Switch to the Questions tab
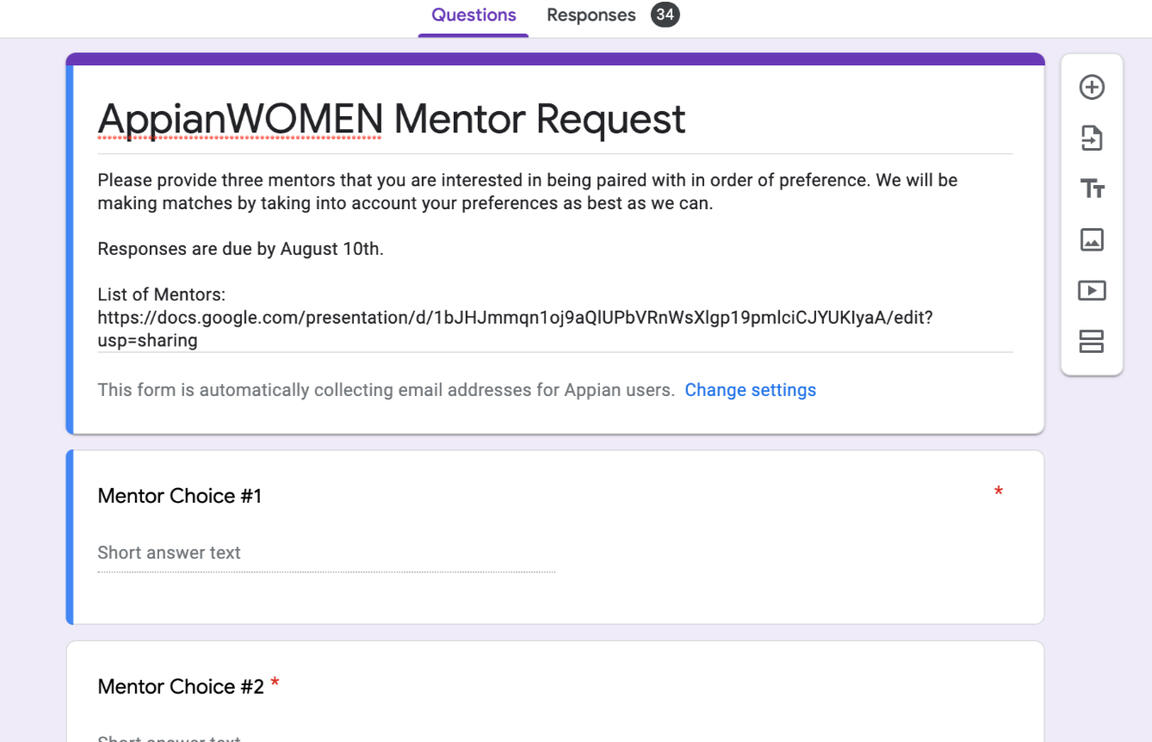Screen dimensions: 1152x742 473,15
